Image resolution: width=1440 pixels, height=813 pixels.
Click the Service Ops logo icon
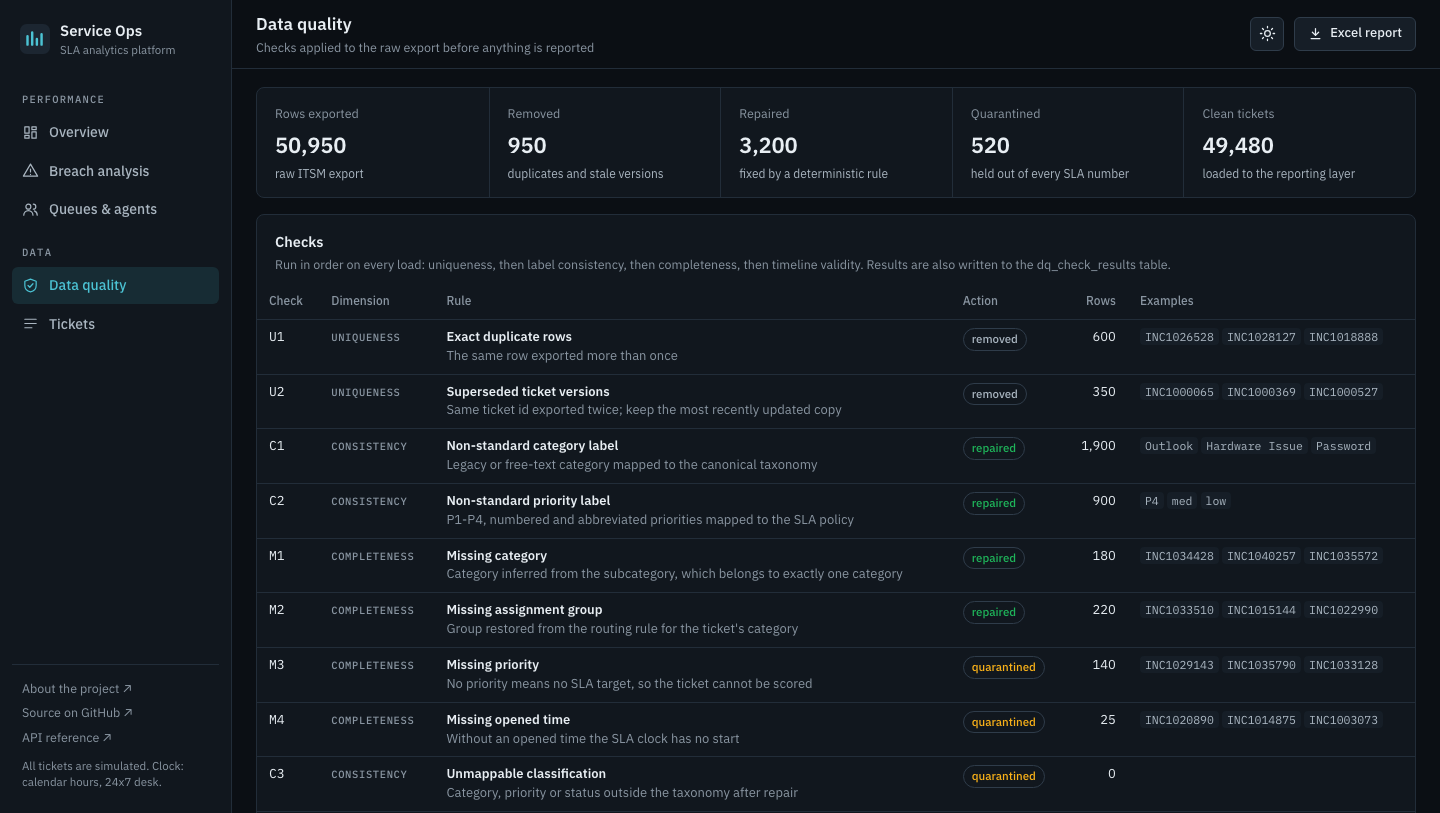coord(35,39)
